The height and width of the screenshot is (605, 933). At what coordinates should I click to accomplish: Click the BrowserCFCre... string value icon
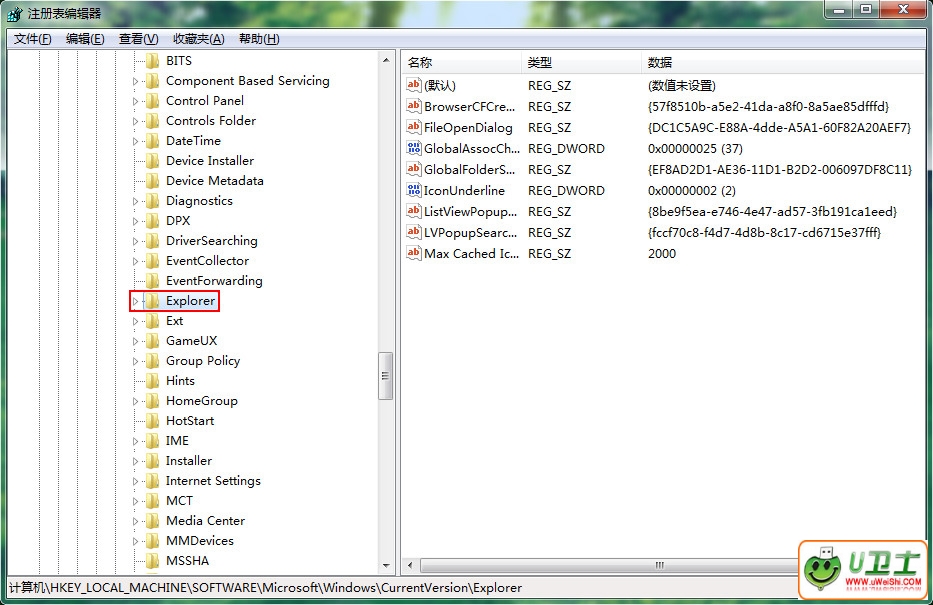tap(414, 106)
